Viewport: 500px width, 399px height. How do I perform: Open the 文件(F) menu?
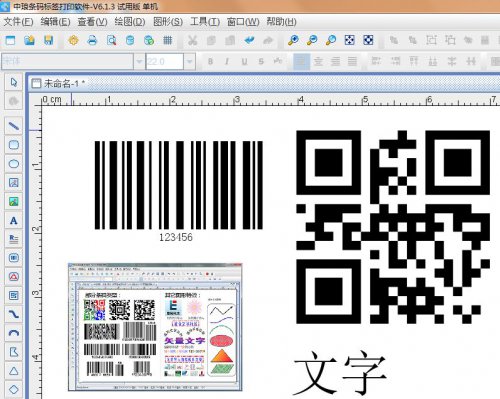coord(18,22)
